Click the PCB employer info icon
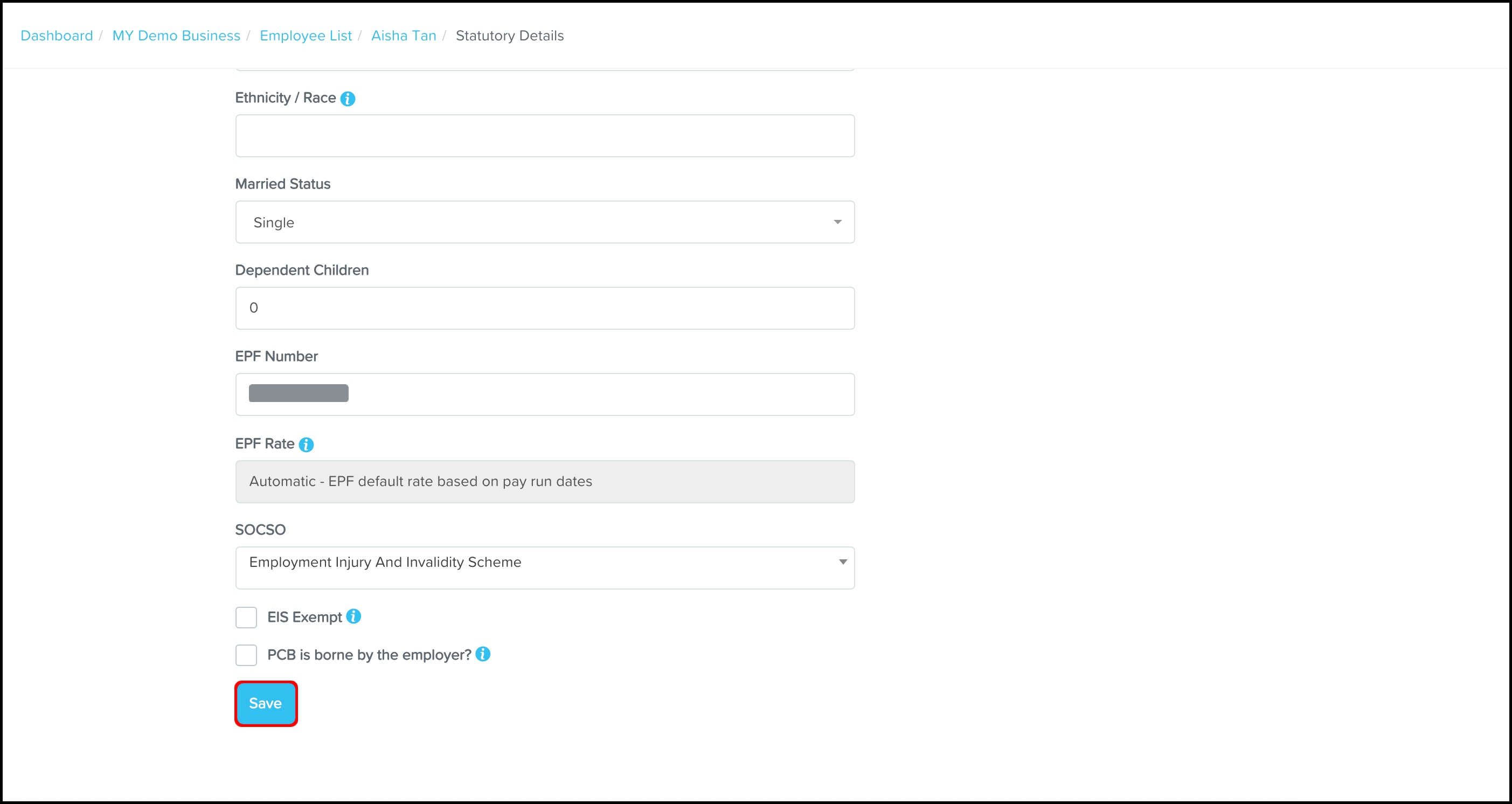The height and width of the screenshot is (804, 1512). point(482,654)
